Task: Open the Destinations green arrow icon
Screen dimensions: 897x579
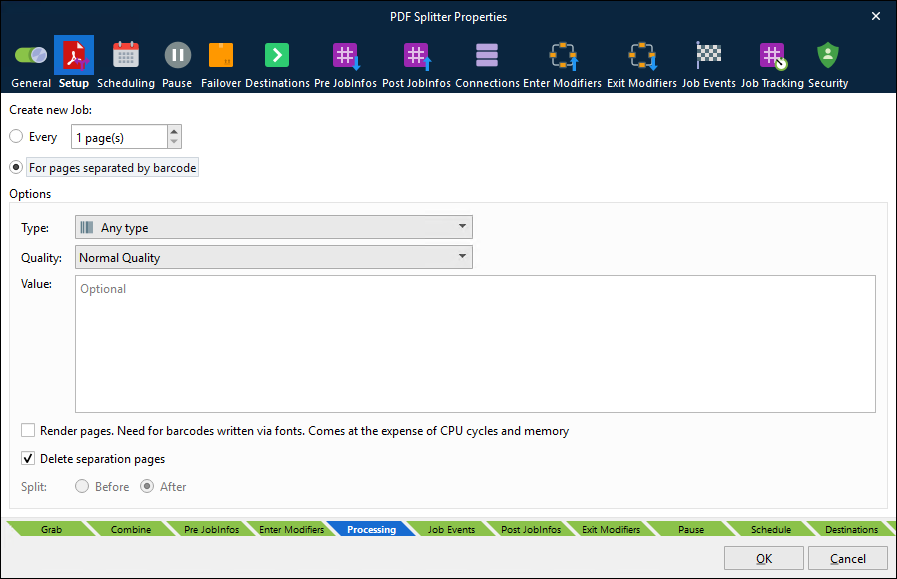Action: [277, 55]
